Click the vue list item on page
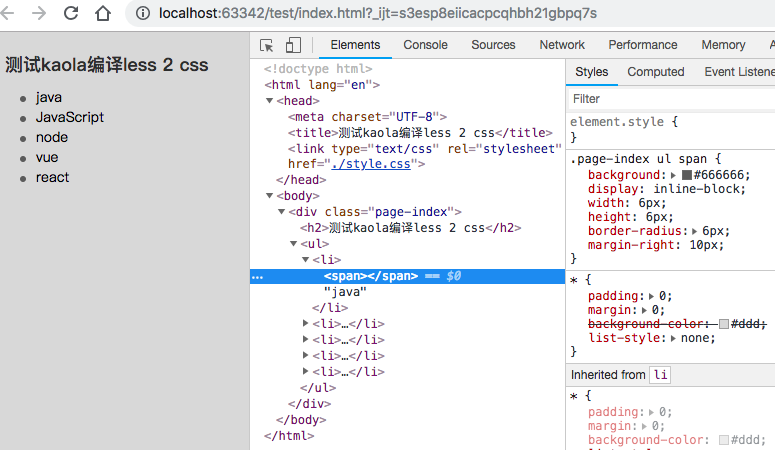Screen dimensions: 775x450 [x=47, y=157]
